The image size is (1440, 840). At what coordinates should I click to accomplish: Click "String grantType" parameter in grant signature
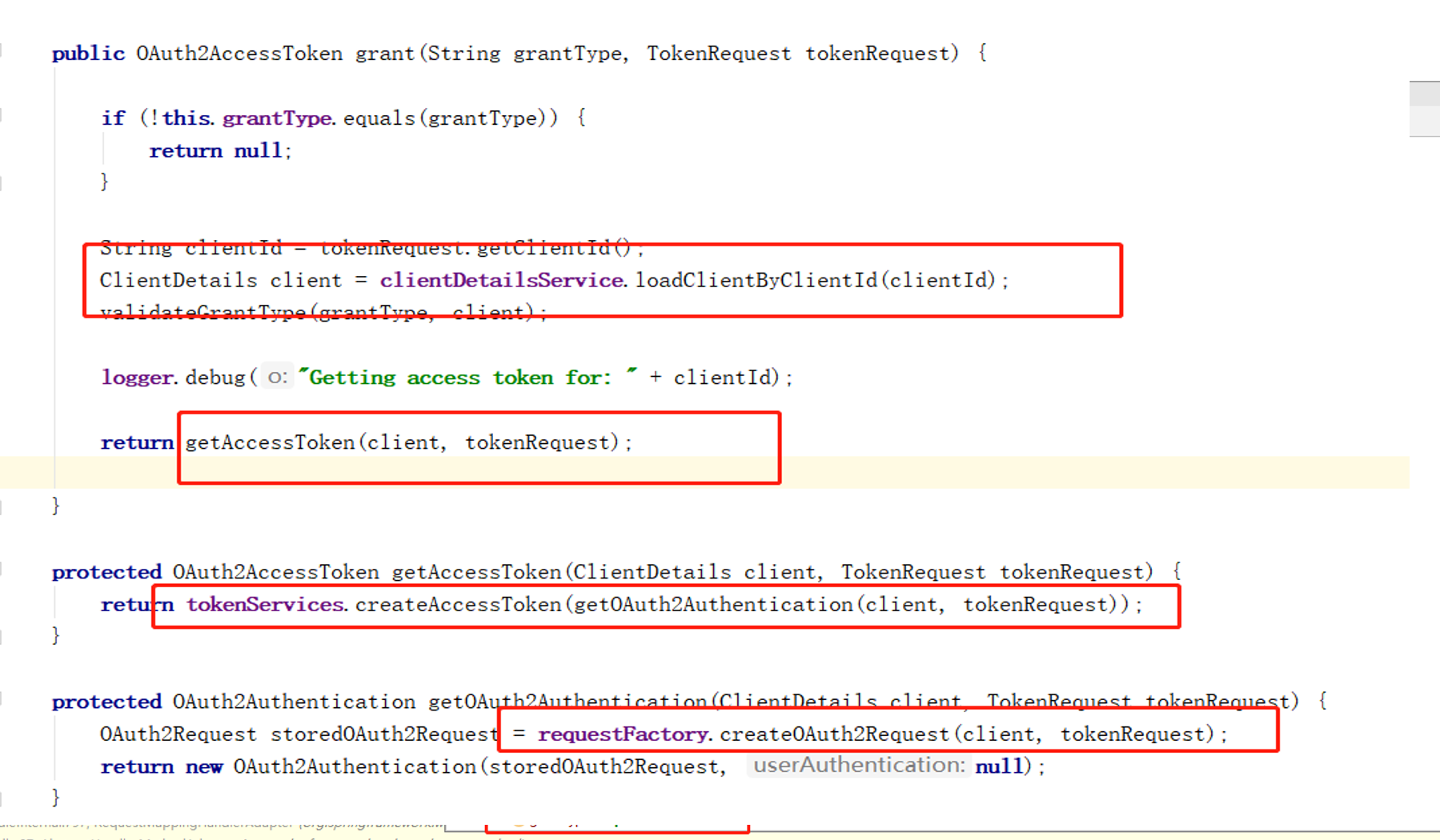tap(524, 54)
